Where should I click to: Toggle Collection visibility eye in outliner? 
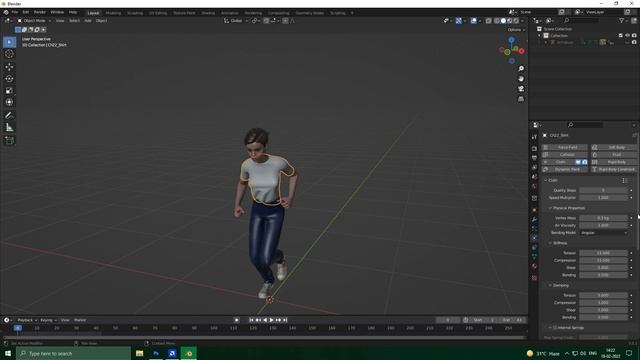click(x=627, y=36)
